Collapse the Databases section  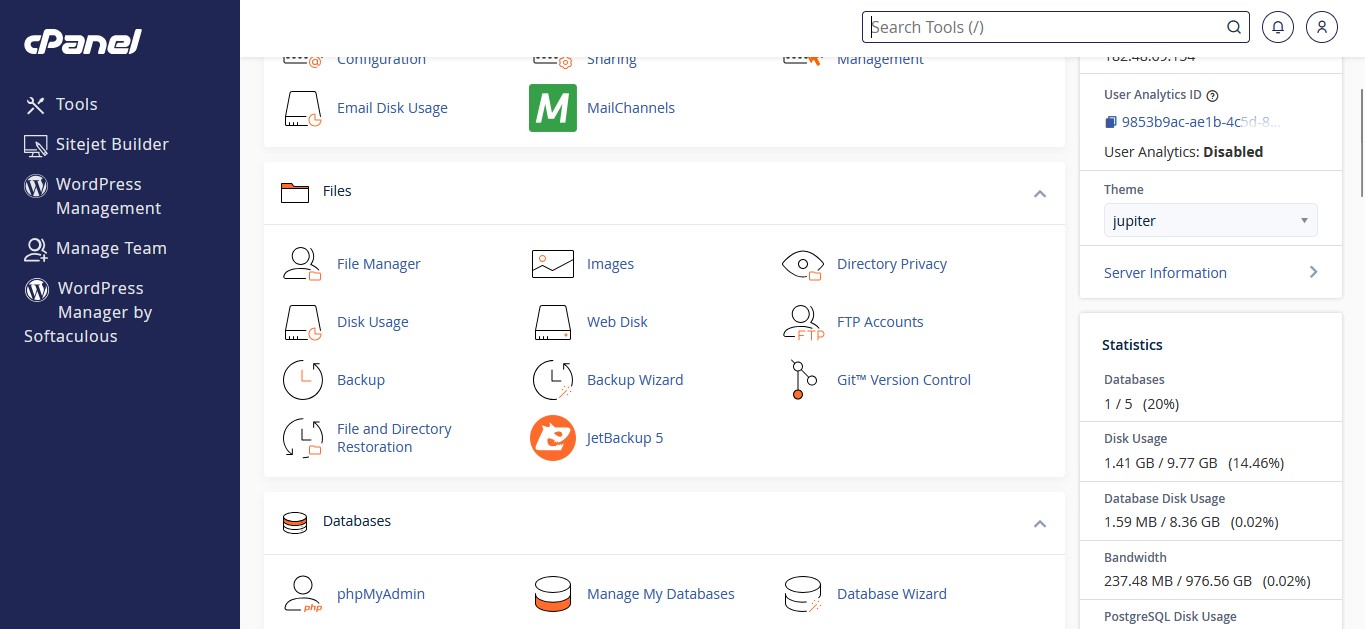tap(1040, 523)
